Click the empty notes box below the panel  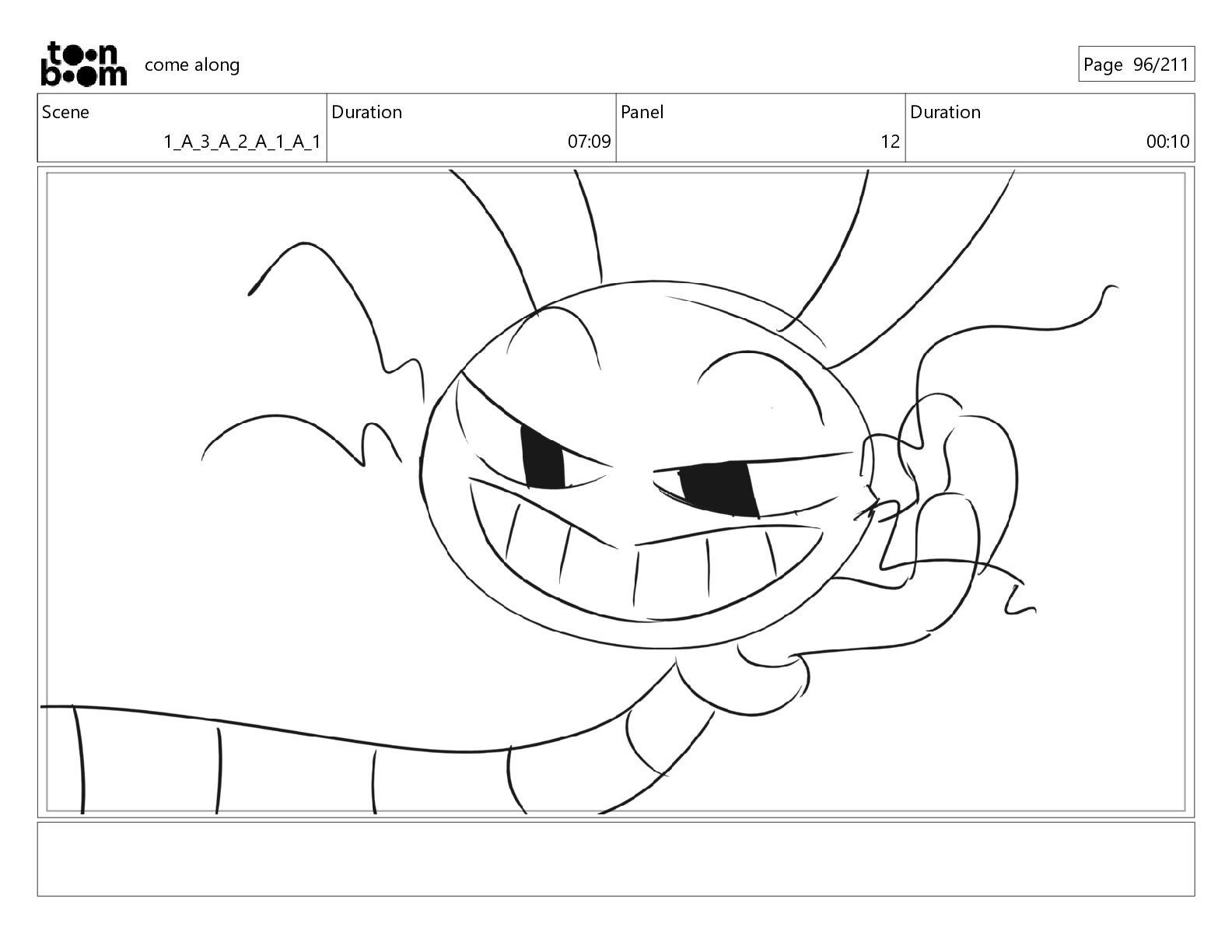(616, 859)
